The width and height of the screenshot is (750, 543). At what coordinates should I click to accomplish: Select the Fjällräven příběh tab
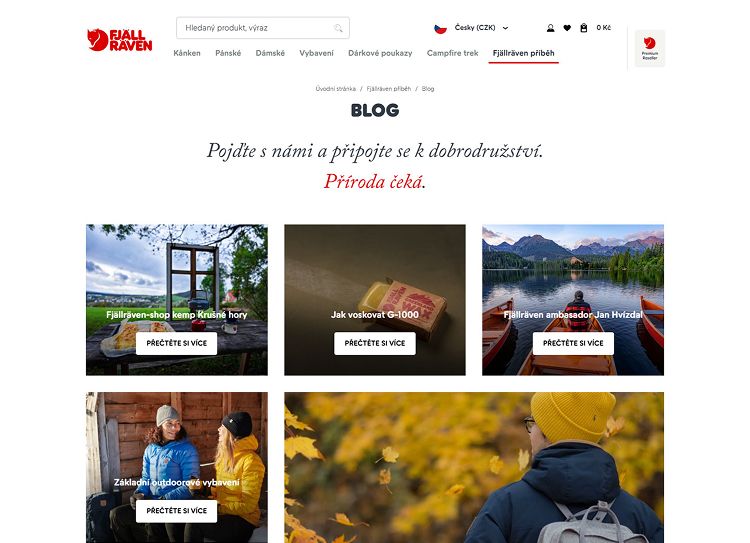pyautogui.click(x=524, y=53)
